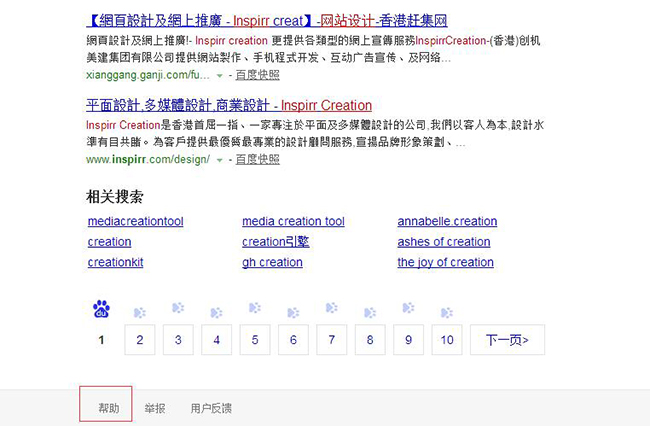The height and width of the screenshot is (426, 650).
Task: Go to results page 6
Action: (293, 340)
